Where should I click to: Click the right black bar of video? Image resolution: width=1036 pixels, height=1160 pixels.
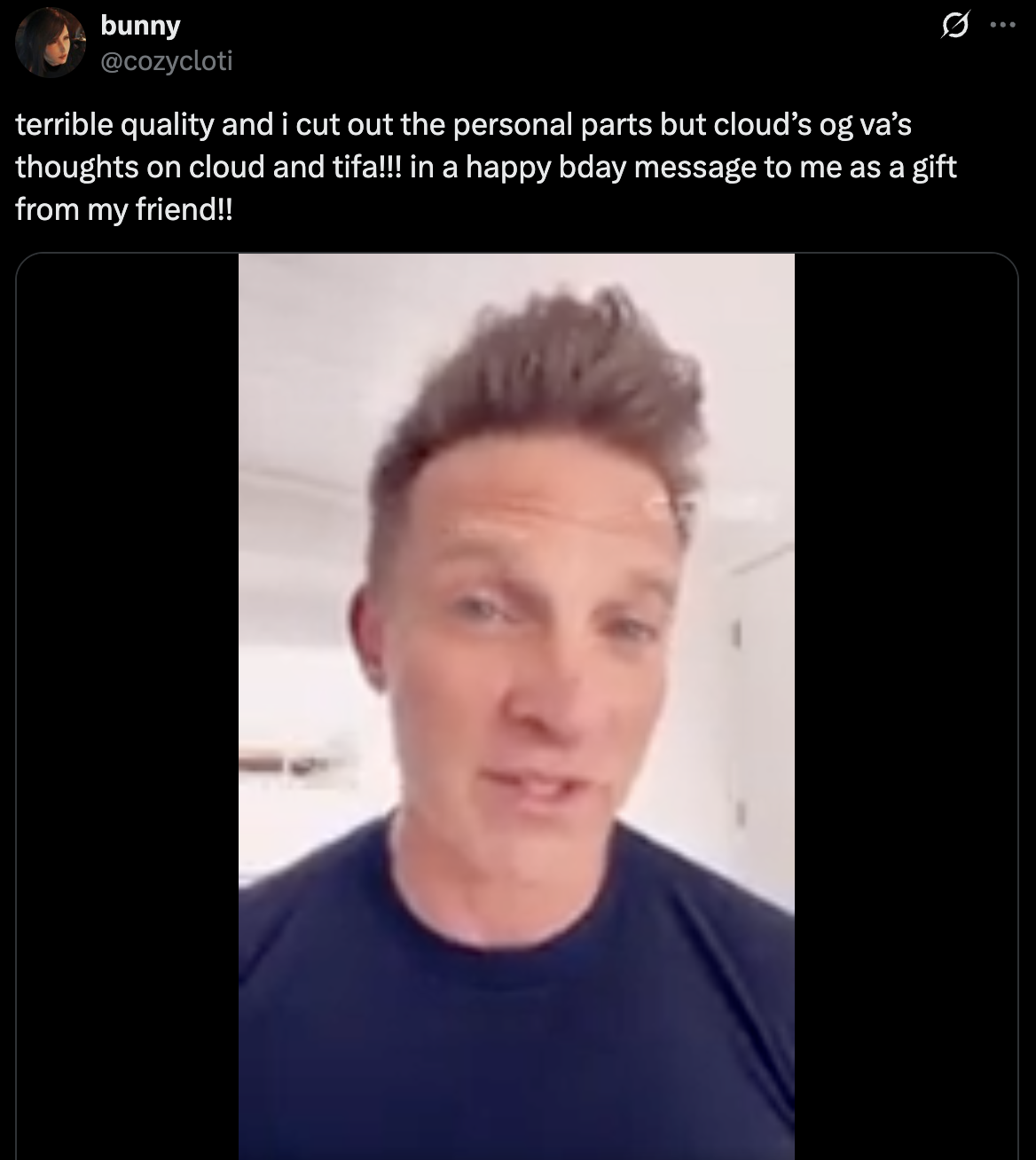(906, 706)
